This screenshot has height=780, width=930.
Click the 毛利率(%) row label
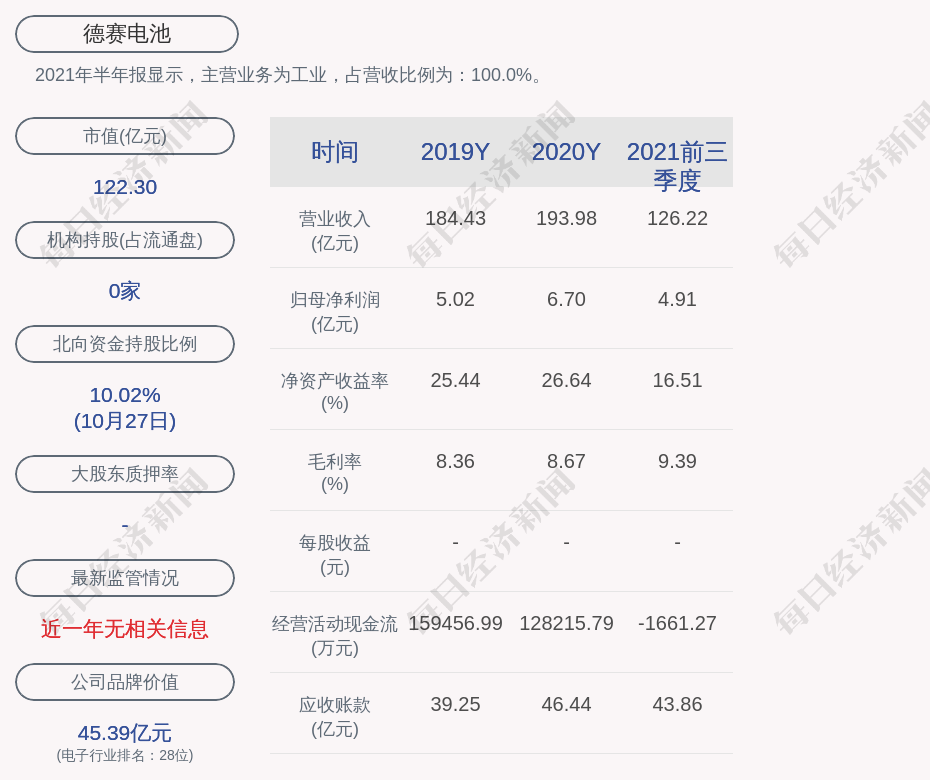point(334,473)
